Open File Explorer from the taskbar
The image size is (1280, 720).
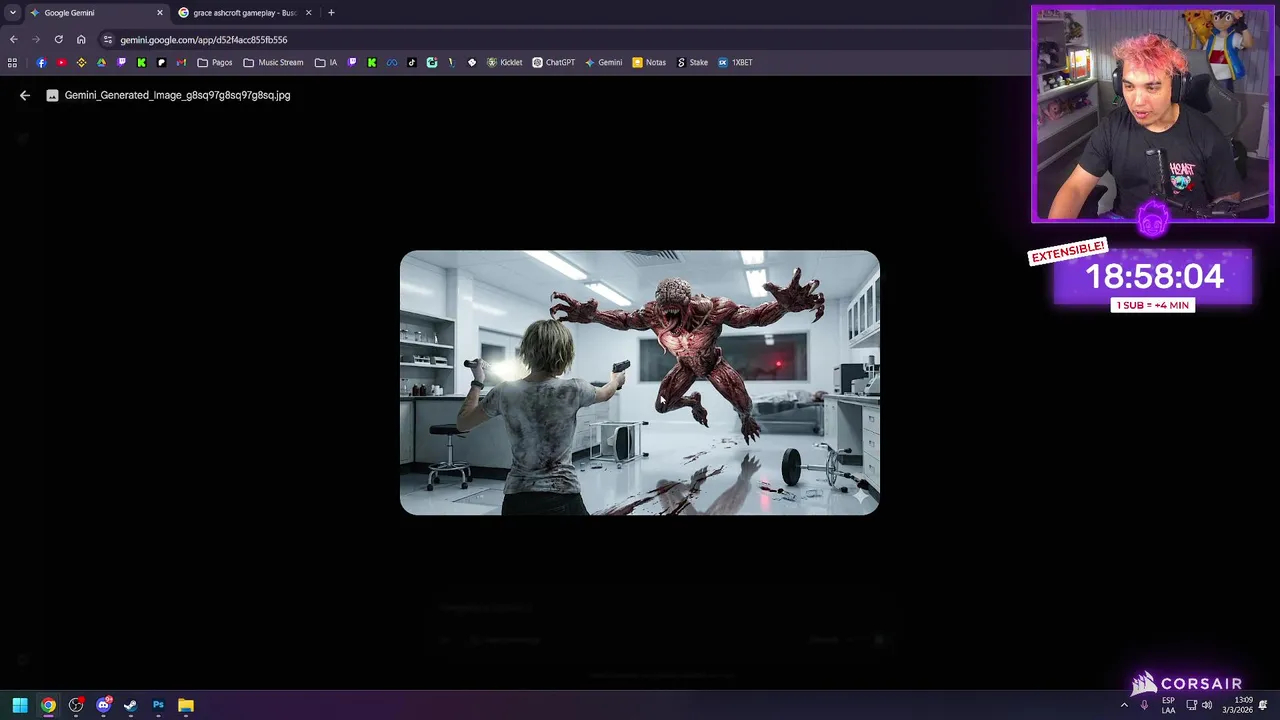(185, 705)
